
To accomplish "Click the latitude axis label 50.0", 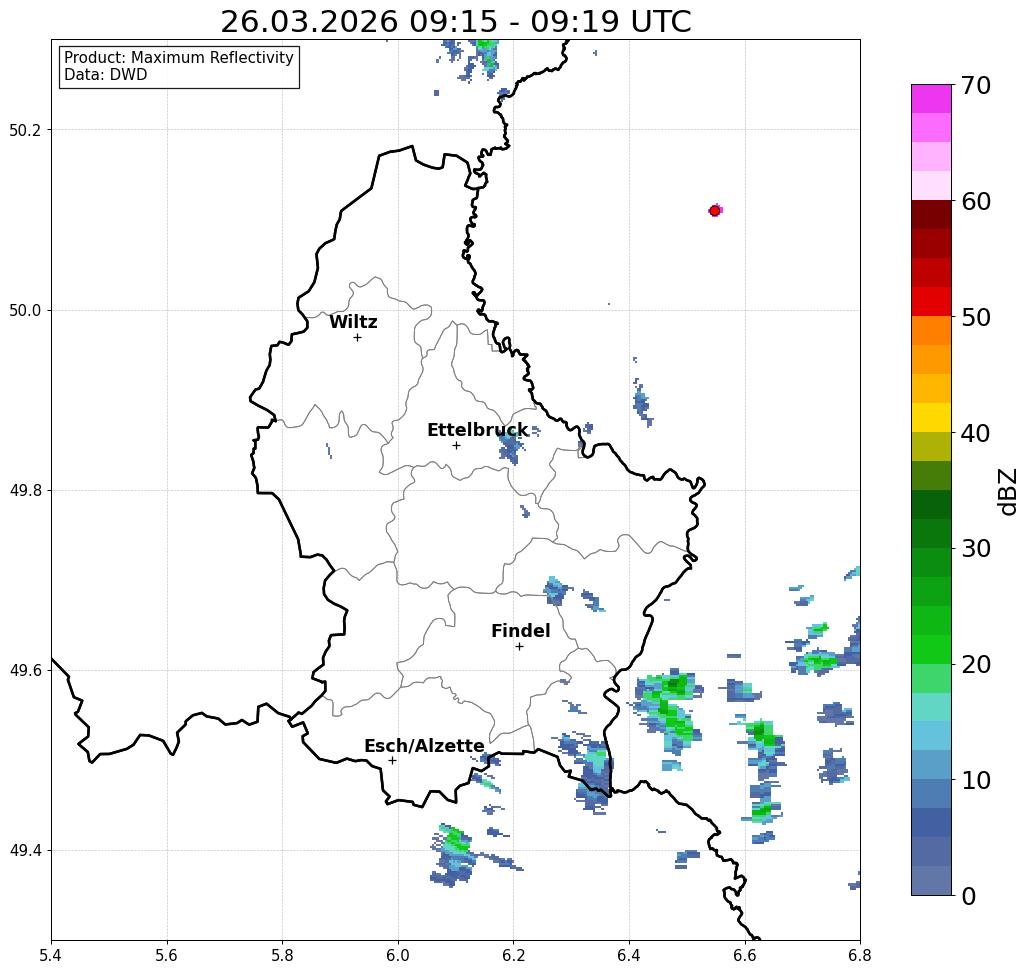I will point(24,310).
